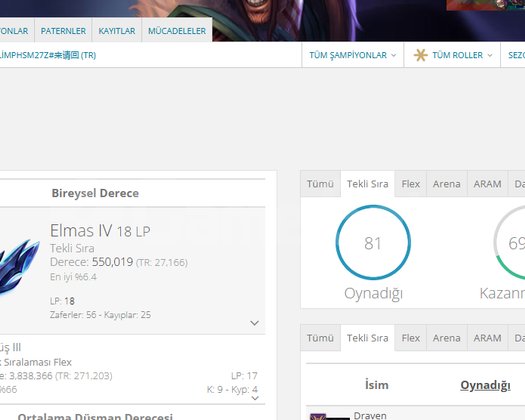Screen dimensions: 525x420
Task: Select Flex tab above the played-games circle
Action: [410, 184]
